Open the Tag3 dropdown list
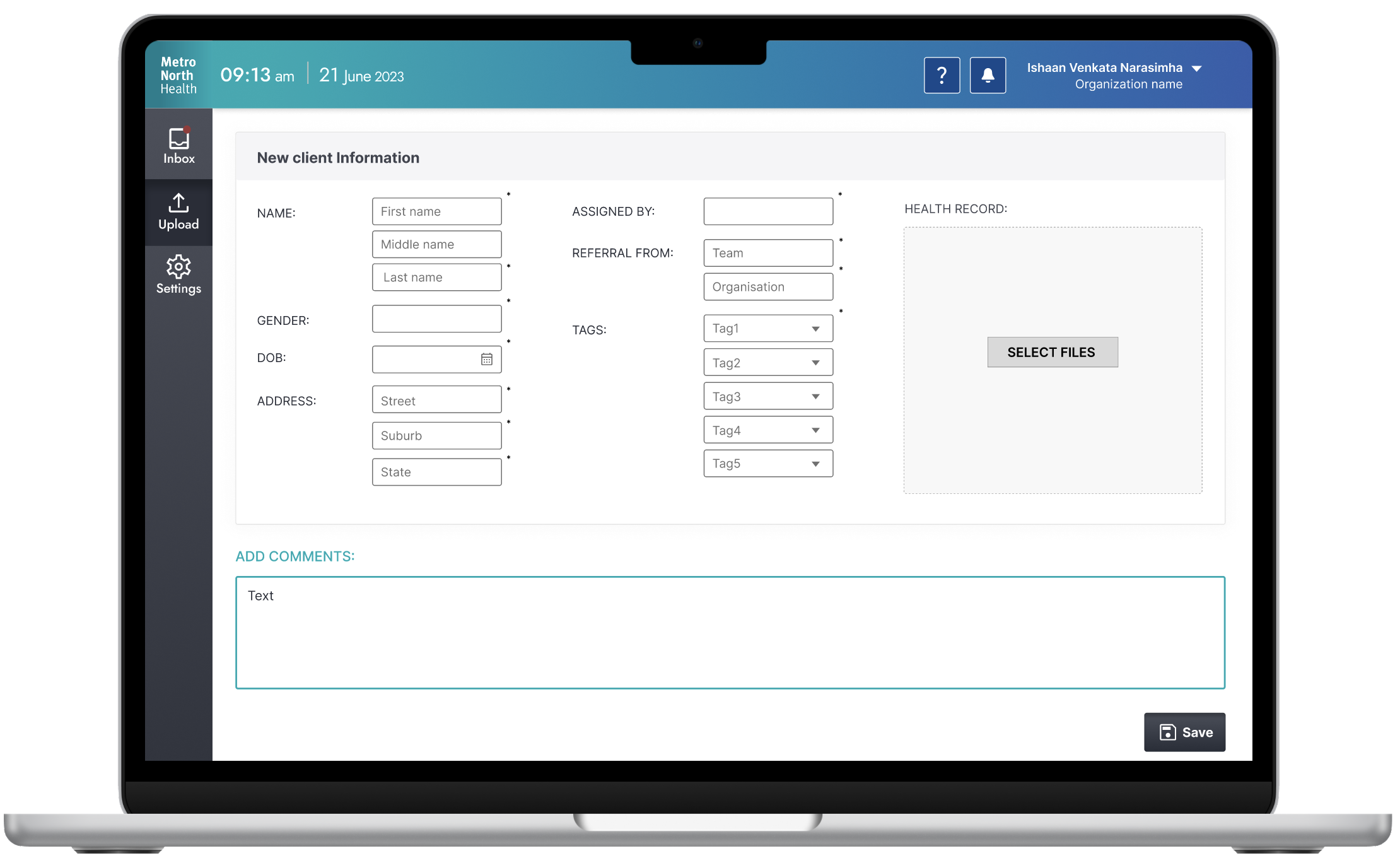Screen dimensions: 1400x863 point(767,396)
